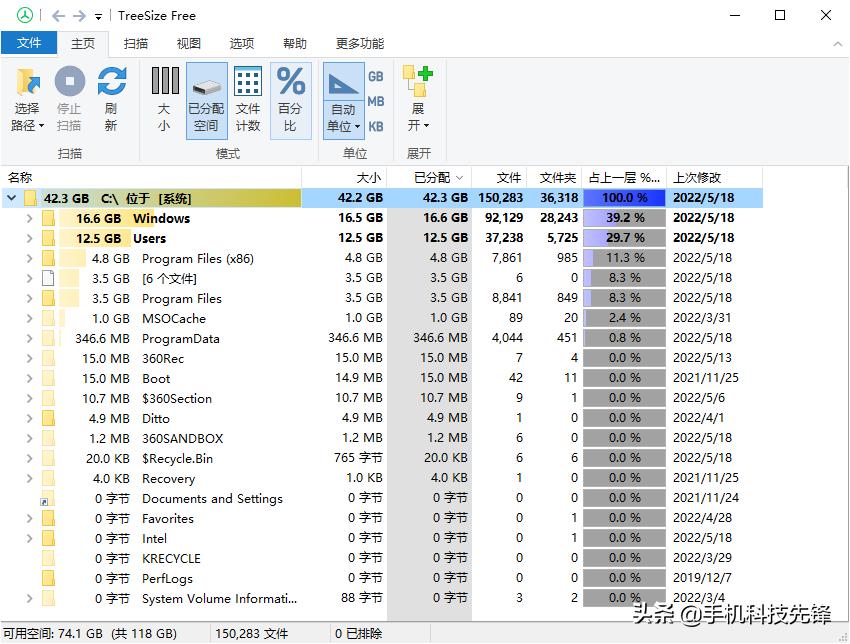Select the GB unit option
850x644 pixels.
pyautogui.click(x=376, y=76)
